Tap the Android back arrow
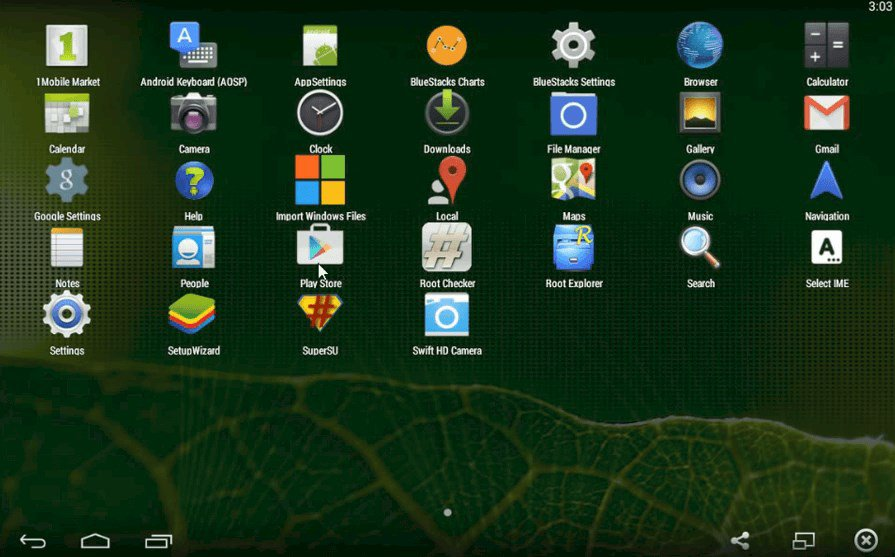895x557 pixels. [33, 540]
